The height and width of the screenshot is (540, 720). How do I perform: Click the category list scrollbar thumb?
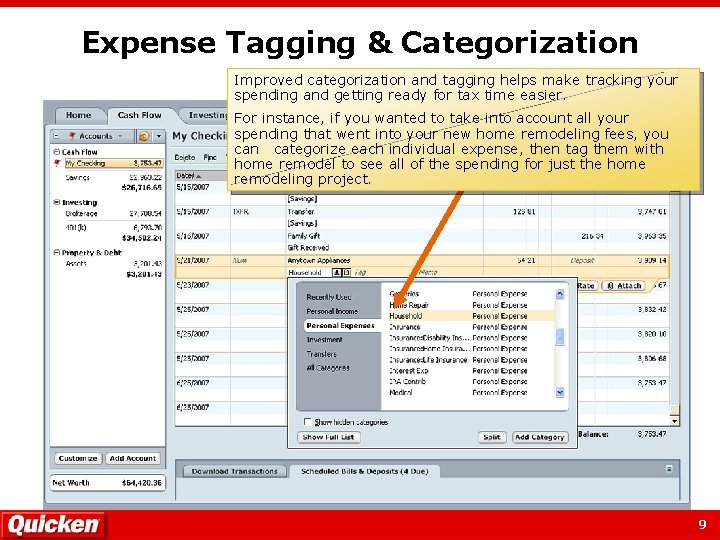tap(560, 337)
